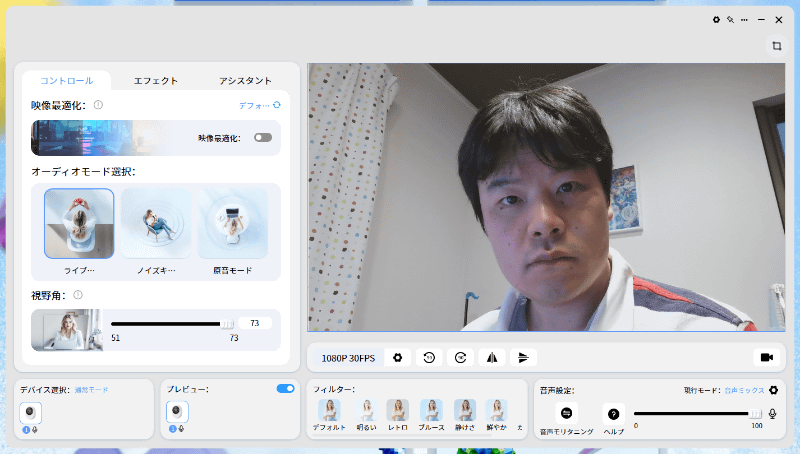Open the デフォ… preset dropdown
Screen dimensions: 800x454
click(254, 105)
